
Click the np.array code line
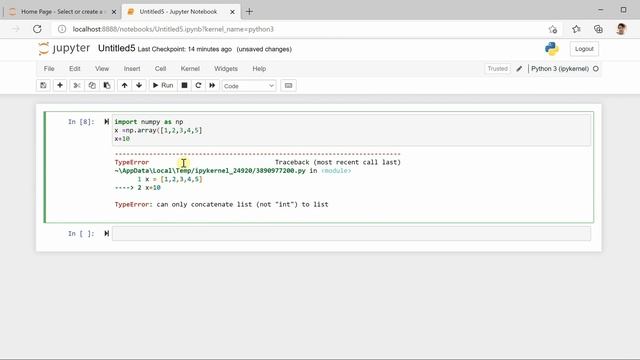pyautogui.click(x=158, y=130)
